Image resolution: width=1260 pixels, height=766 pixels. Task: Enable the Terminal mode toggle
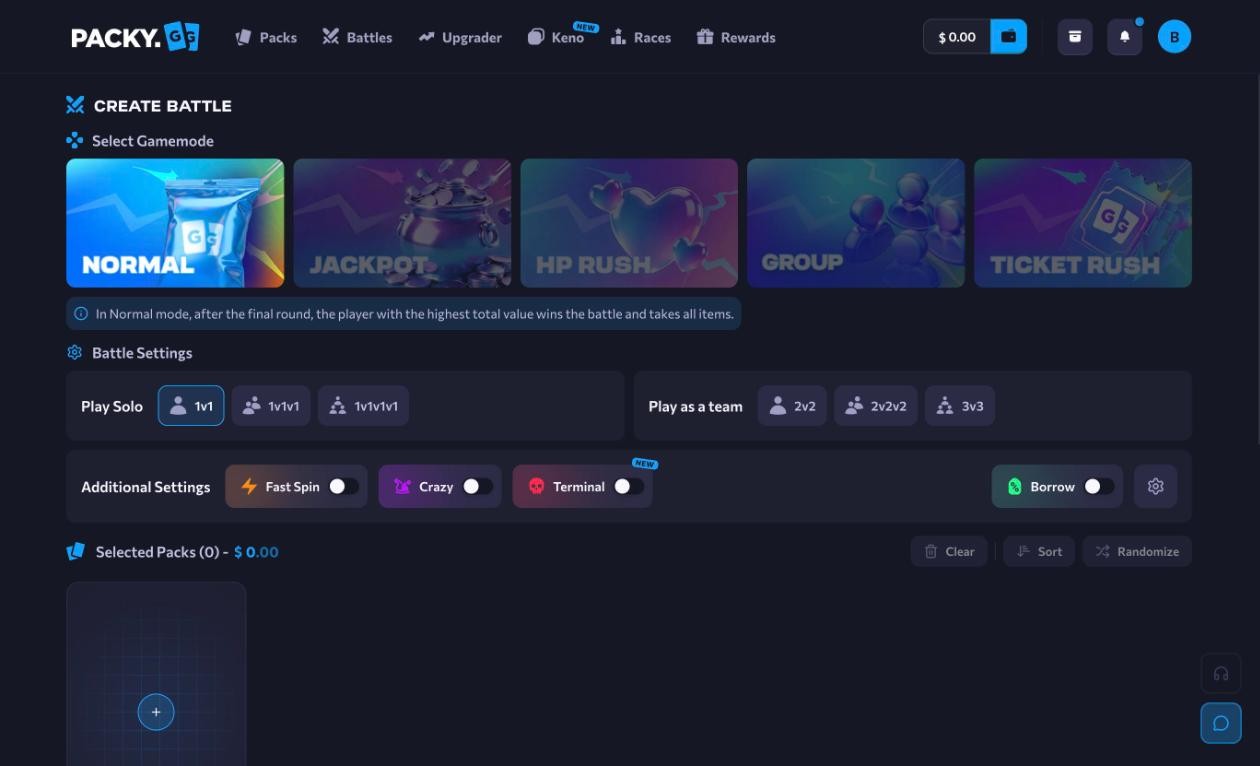click(x=629, y=486)
